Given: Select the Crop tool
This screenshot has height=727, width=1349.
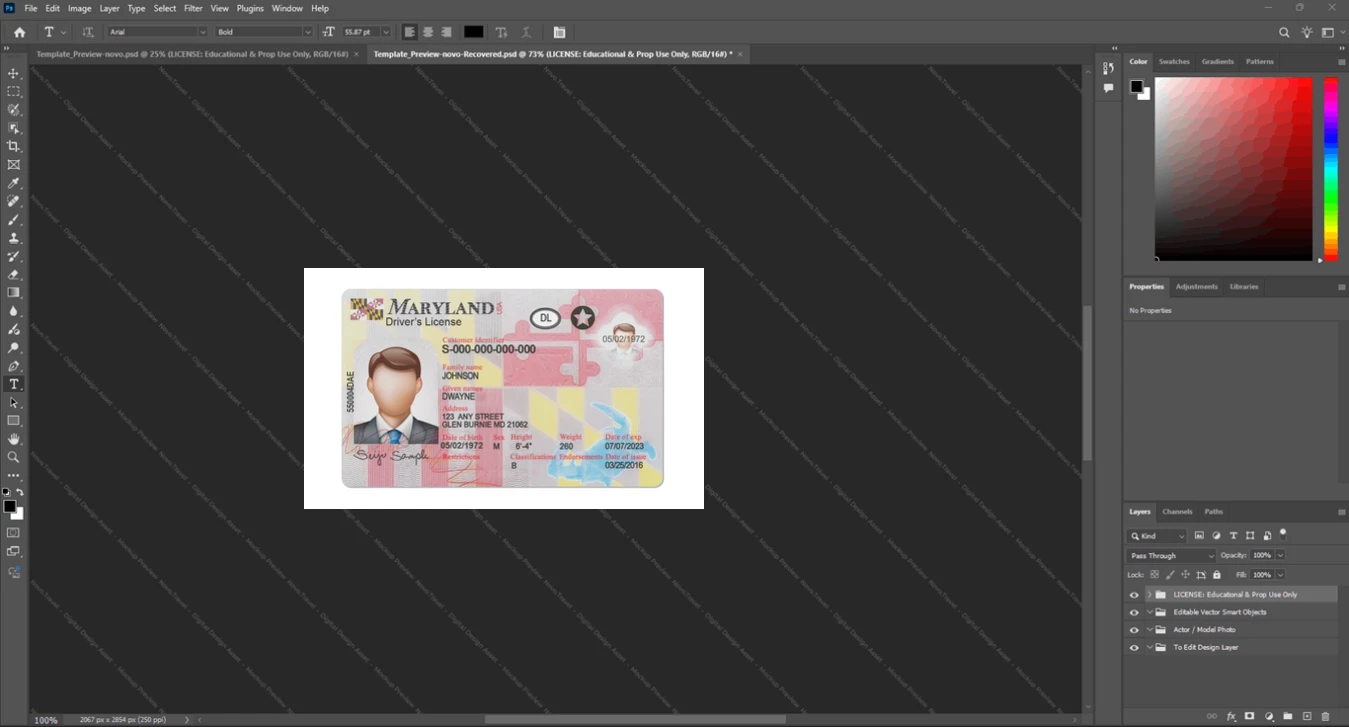Looking at the screenshot, I should click(x=14, y=146).
